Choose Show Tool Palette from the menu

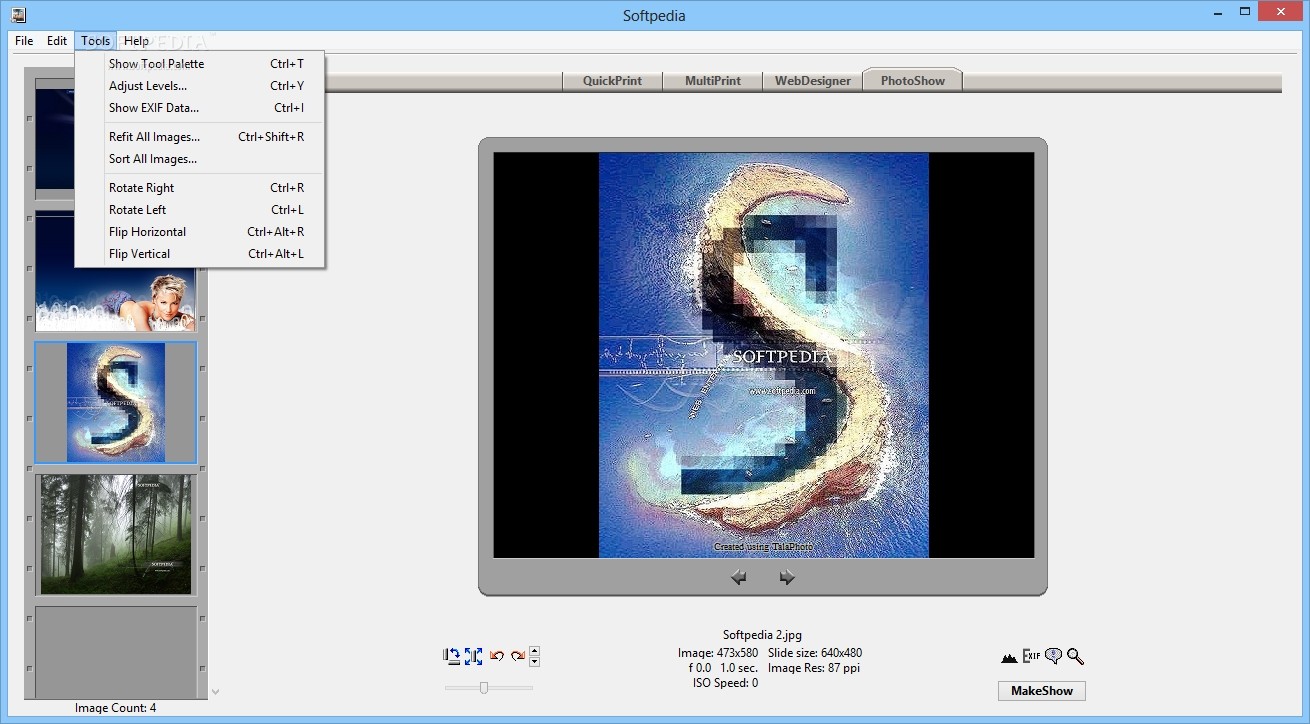(200, 64)
